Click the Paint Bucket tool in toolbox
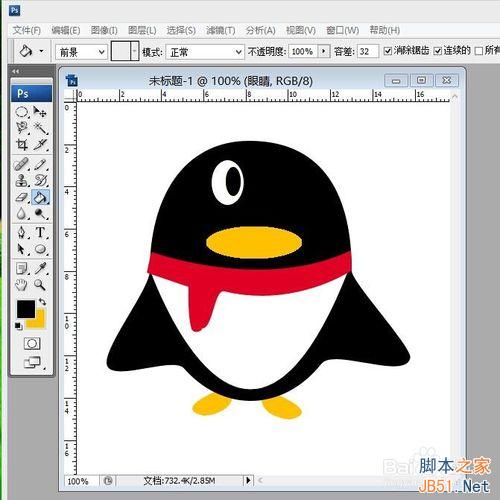 tap(40, 197)
